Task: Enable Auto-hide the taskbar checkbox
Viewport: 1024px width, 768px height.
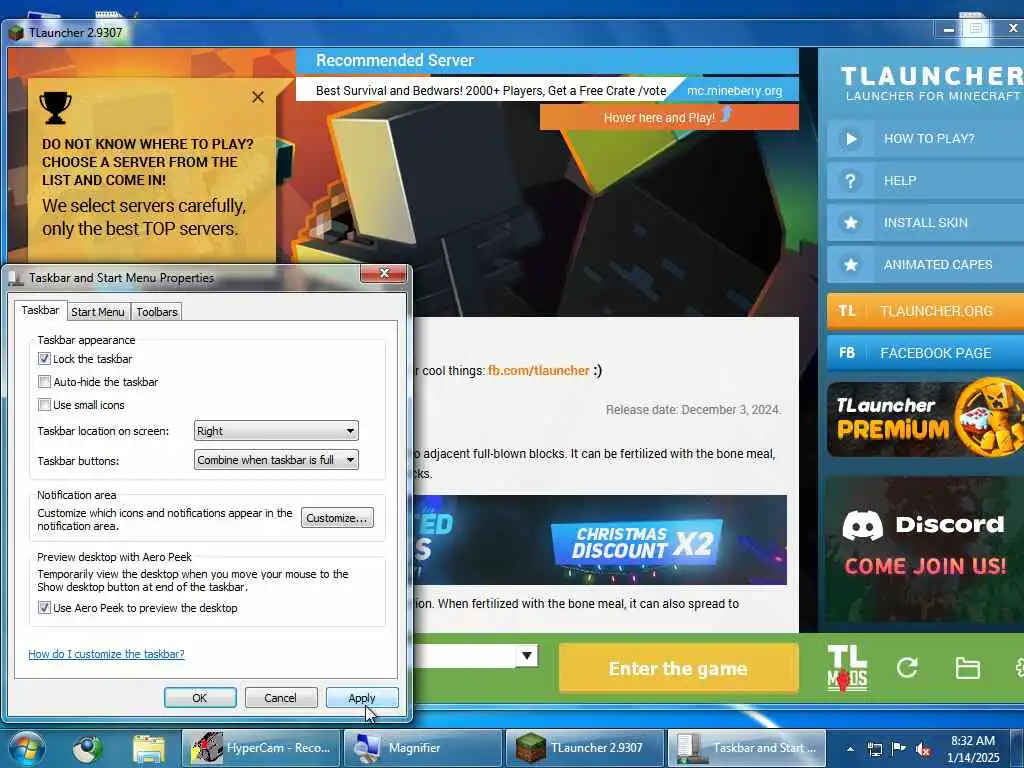Action: [44, 381]
